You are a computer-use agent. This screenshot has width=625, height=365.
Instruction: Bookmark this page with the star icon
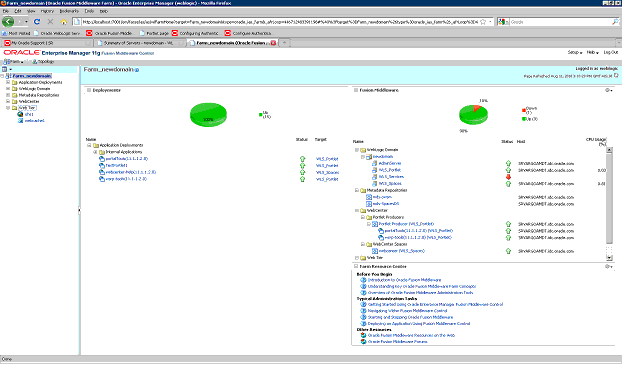point(483,22)
